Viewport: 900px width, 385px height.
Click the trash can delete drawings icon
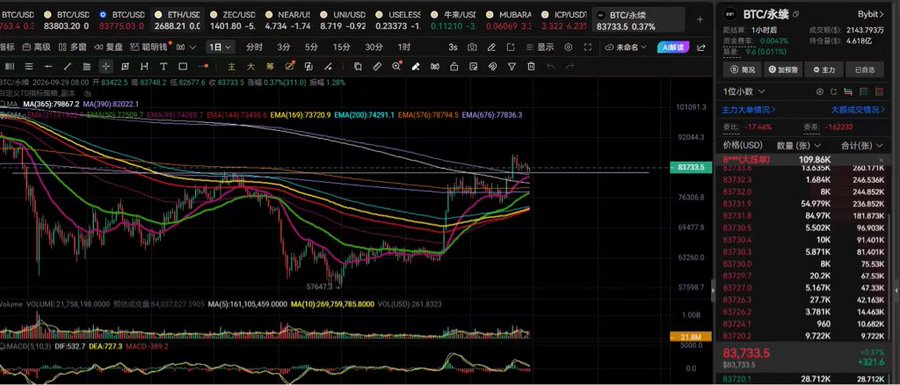pyautogui.click(x=532, y=67)
